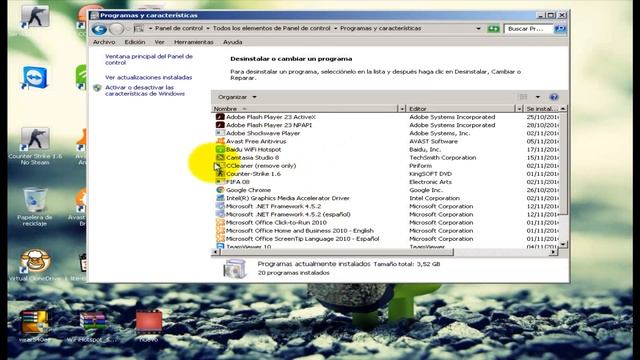
Task: Click the Back navigation arrow button
Action: tap(99, 29)
